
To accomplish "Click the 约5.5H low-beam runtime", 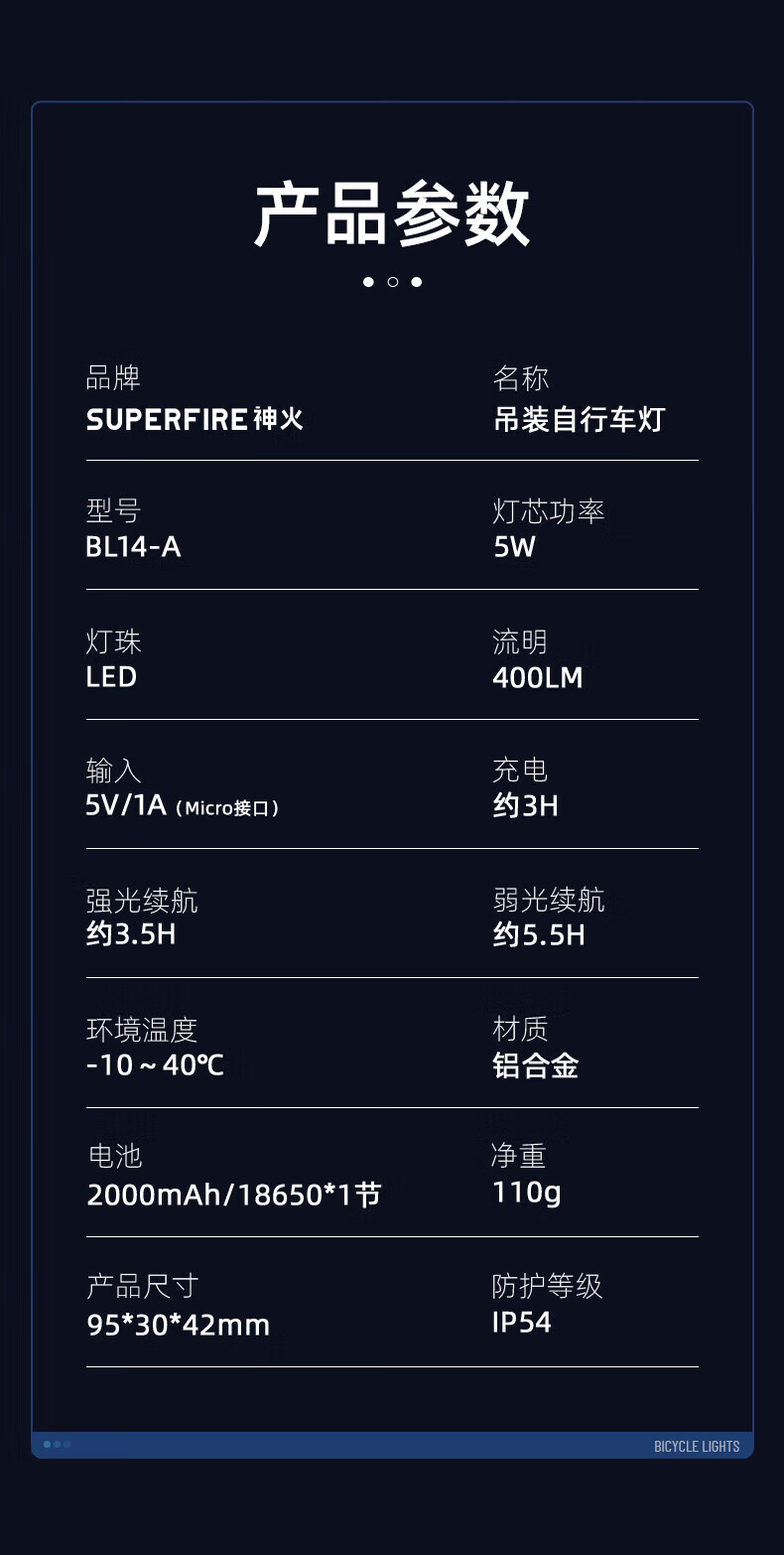I will 539,934.
